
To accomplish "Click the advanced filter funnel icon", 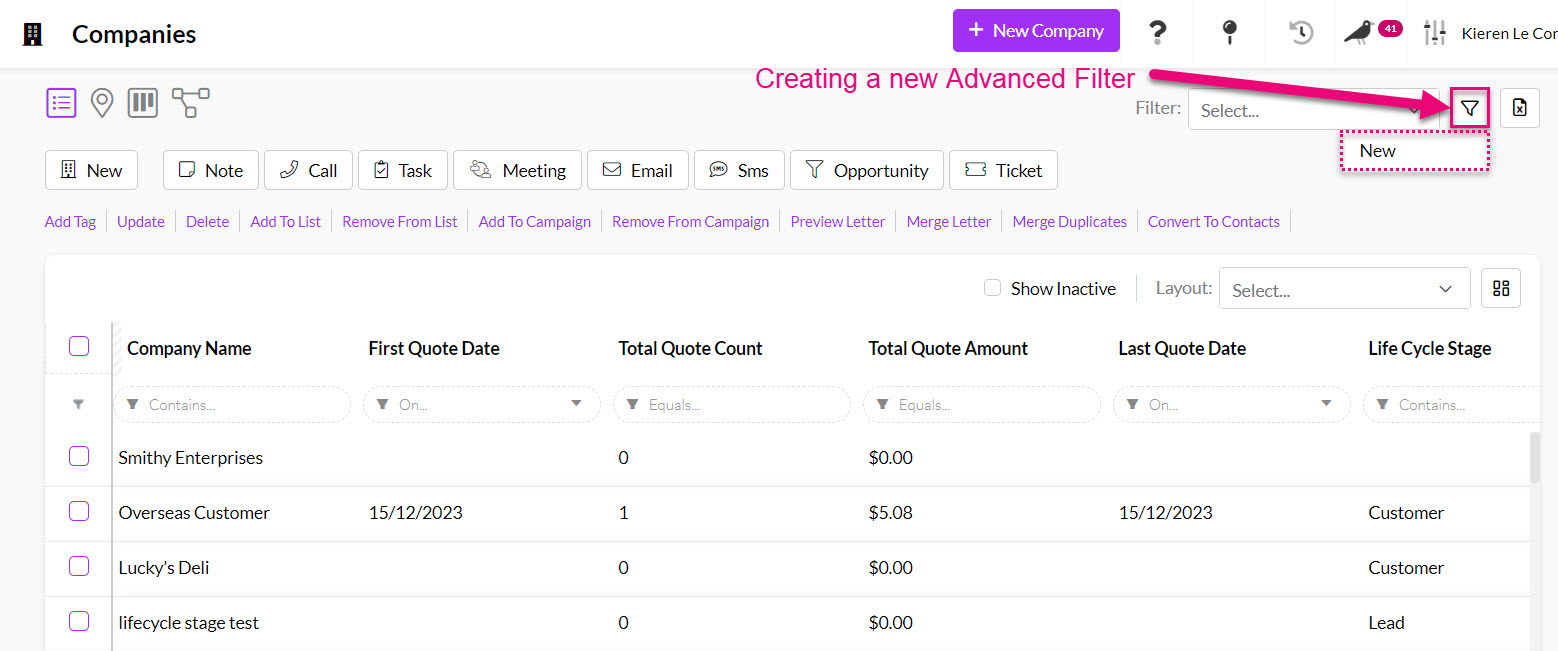I will 1469,108.
